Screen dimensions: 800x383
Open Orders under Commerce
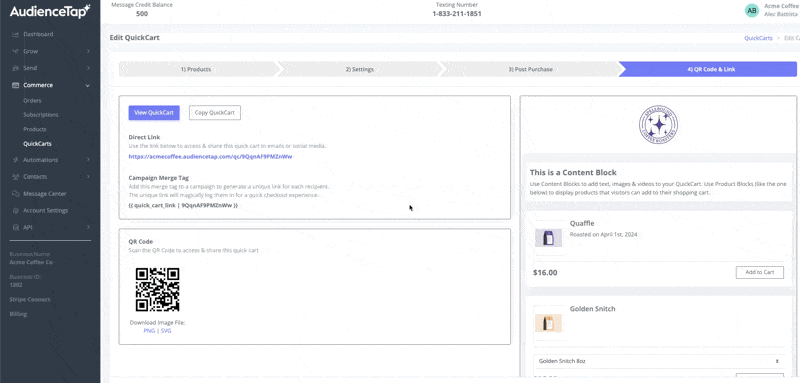(32, 101)
